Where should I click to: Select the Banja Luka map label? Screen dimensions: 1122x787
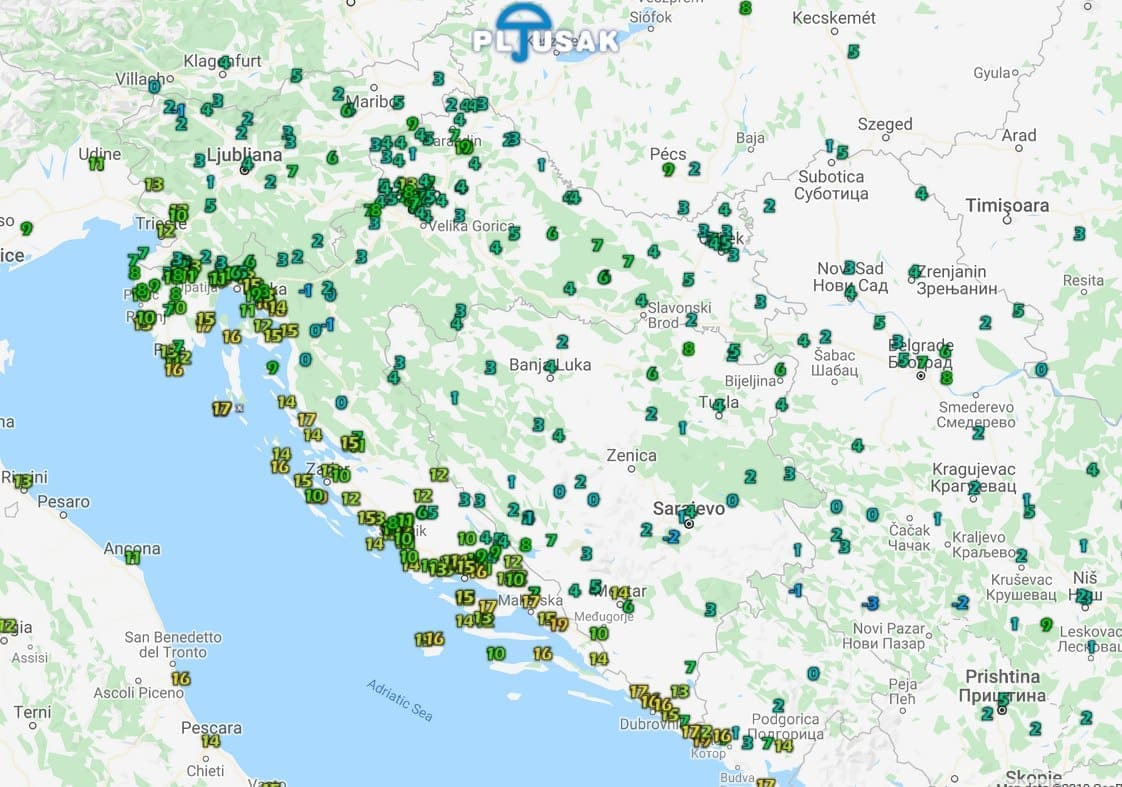coord(550,365)
